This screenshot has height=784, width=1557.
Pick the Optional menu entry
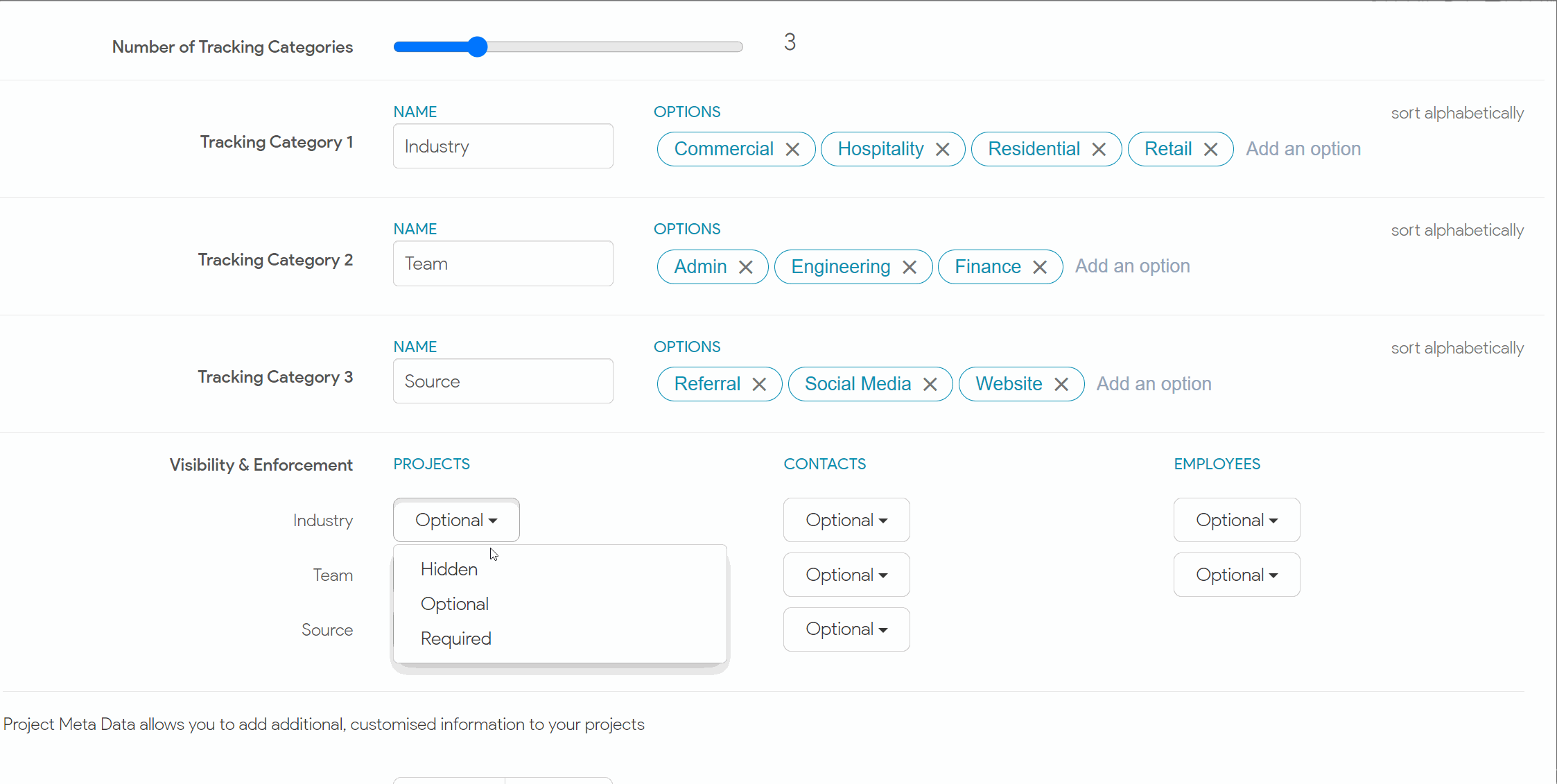coord(455,604)
